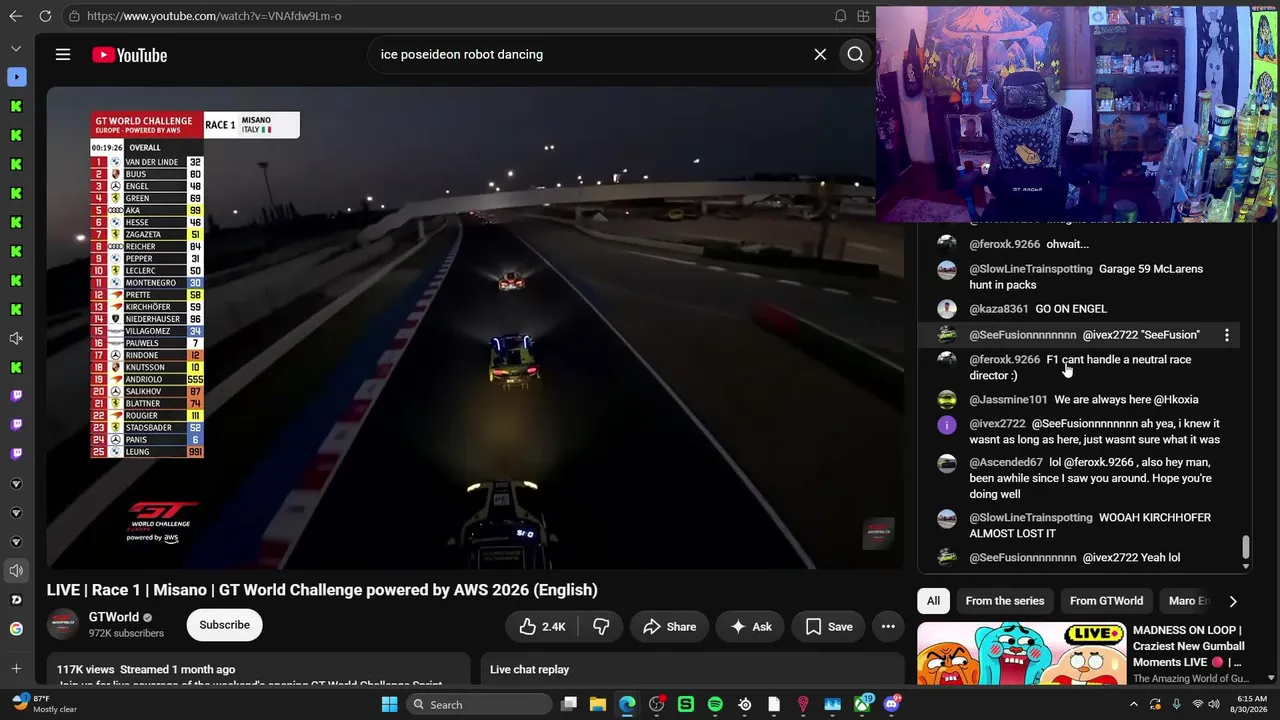Open more actions three-dot menu below the video
This screenshot has height=720, width=1280.
[x=888, y=627]
